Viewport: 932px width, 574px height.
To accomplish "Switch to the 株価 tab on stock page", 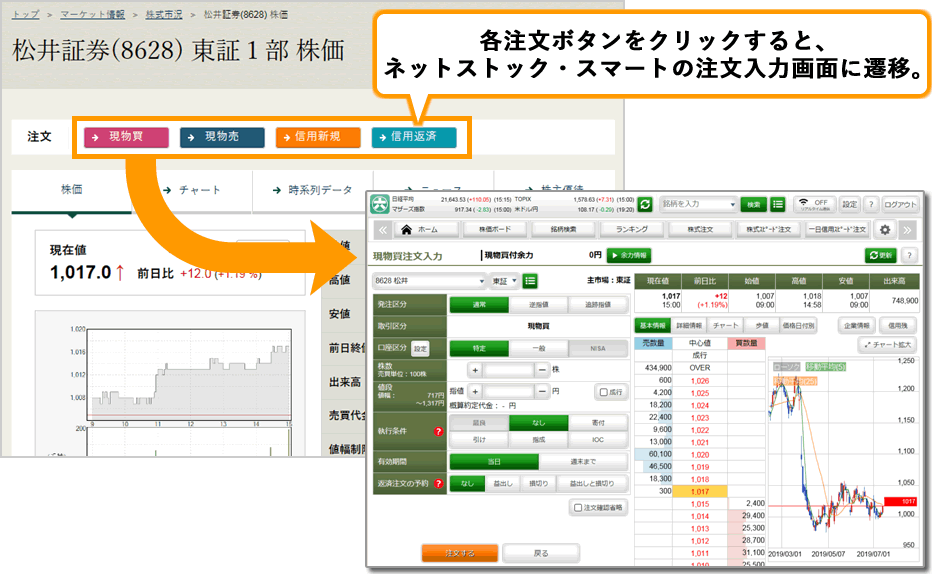I will coord(71,190).
